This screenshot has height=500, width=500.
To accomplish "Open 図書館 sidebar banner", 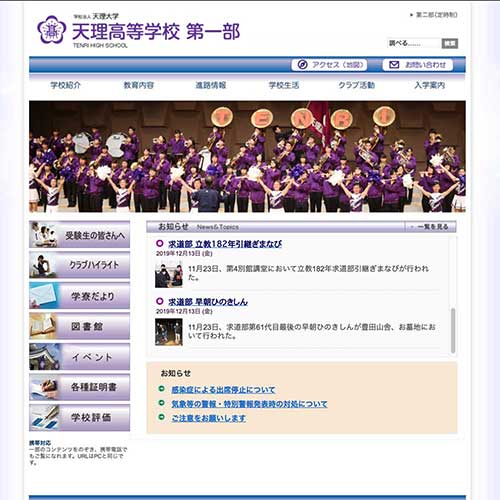I will [79, 326].
